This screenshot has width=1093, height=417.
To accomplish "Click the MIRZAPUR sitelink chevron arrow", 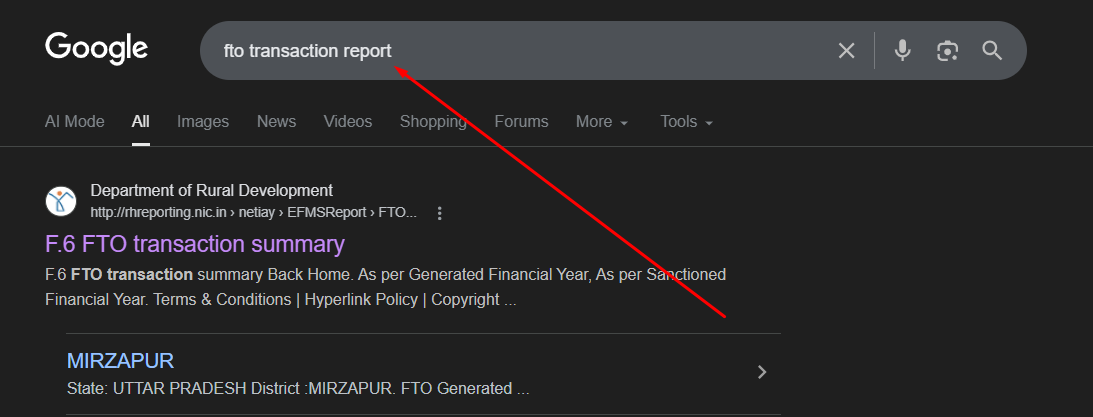I will tap(762, 372).
